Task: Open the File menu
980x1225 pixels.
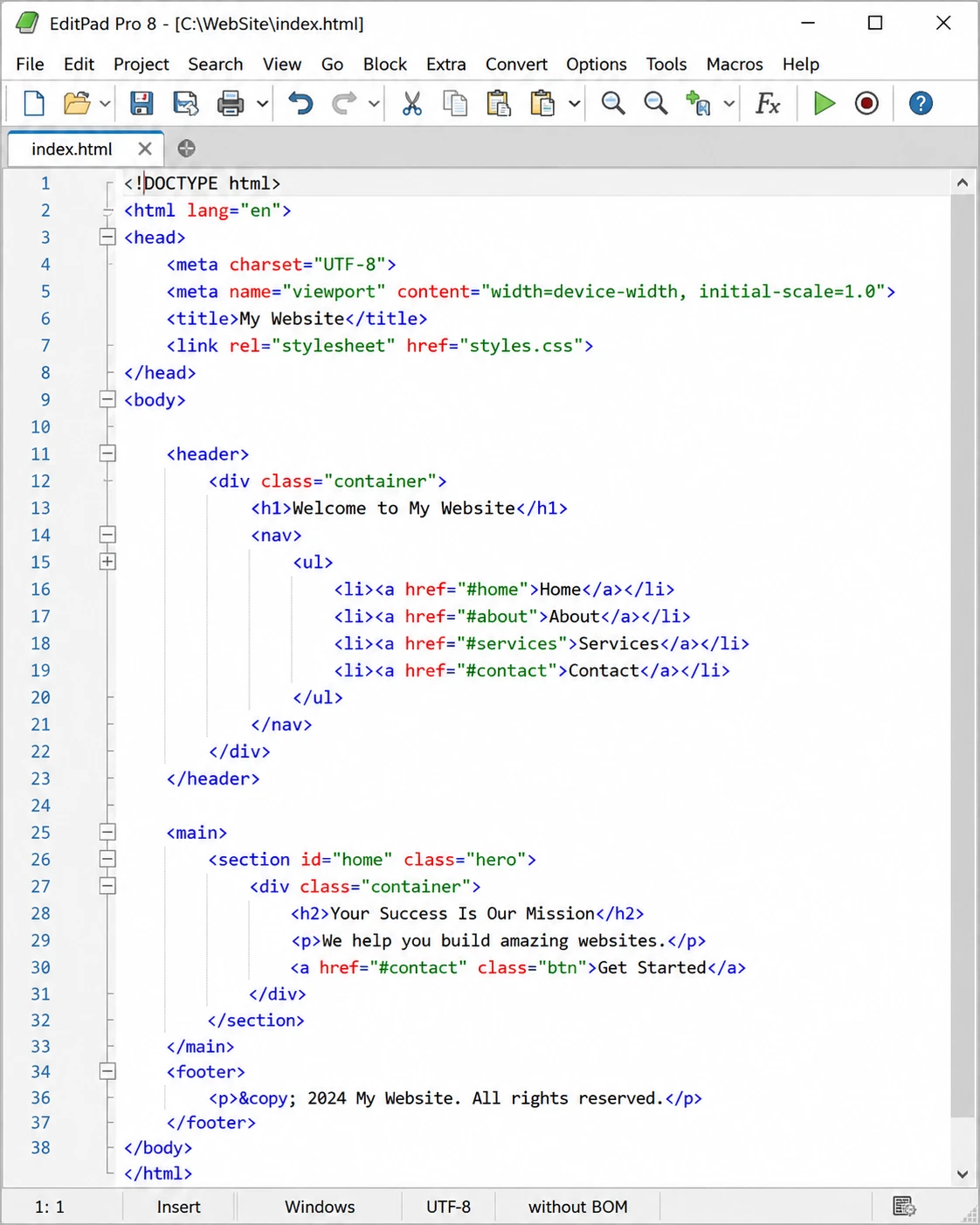Action: pos(30,65)
